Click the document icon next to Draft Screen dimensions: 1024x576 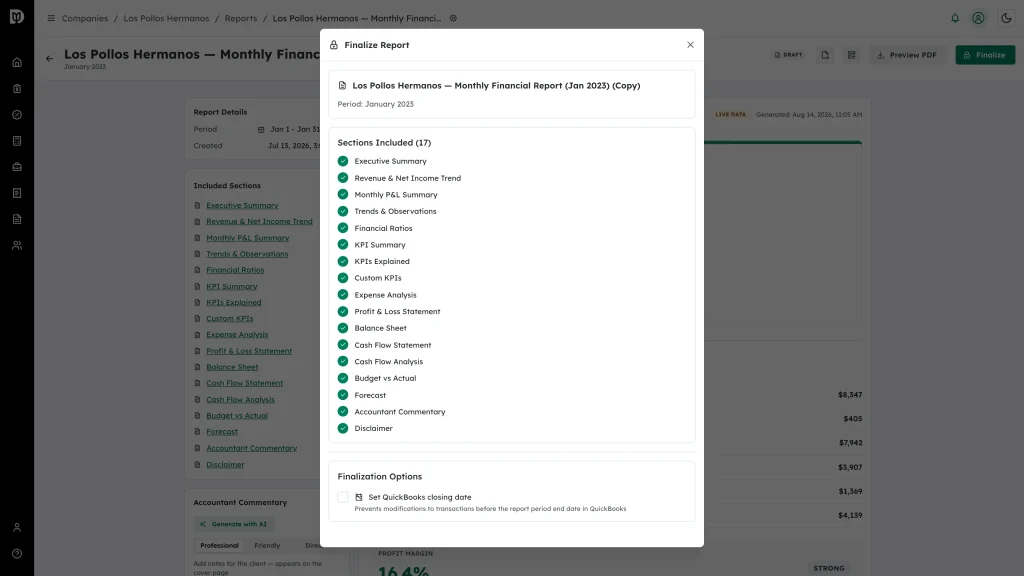point(825,55)
